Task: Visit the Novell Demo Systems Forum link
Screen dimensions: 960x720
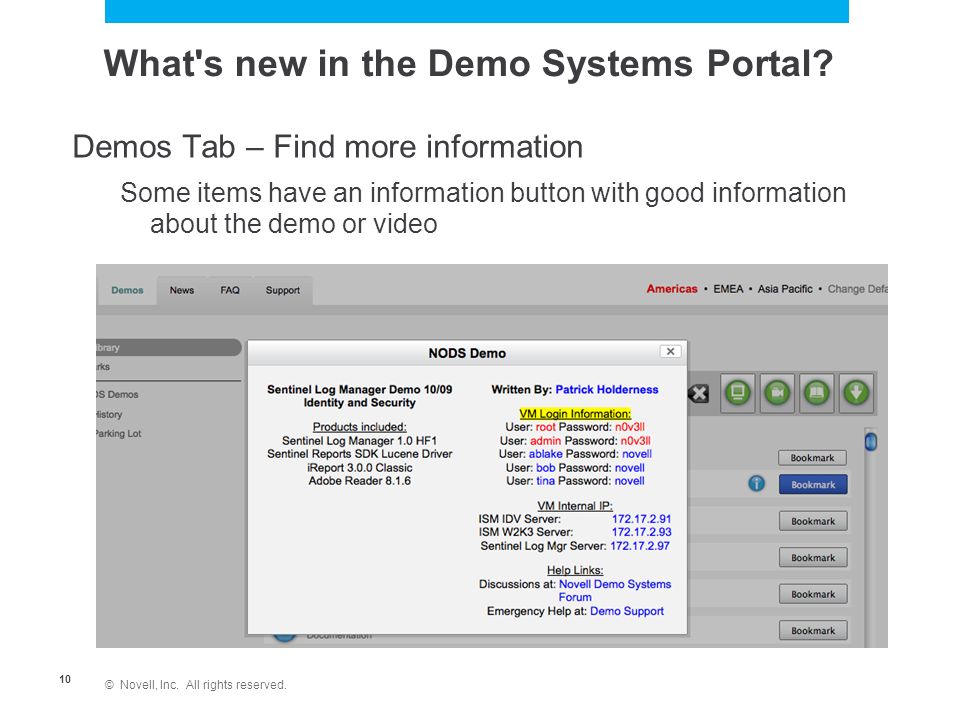Action: [x=615, y=590]
